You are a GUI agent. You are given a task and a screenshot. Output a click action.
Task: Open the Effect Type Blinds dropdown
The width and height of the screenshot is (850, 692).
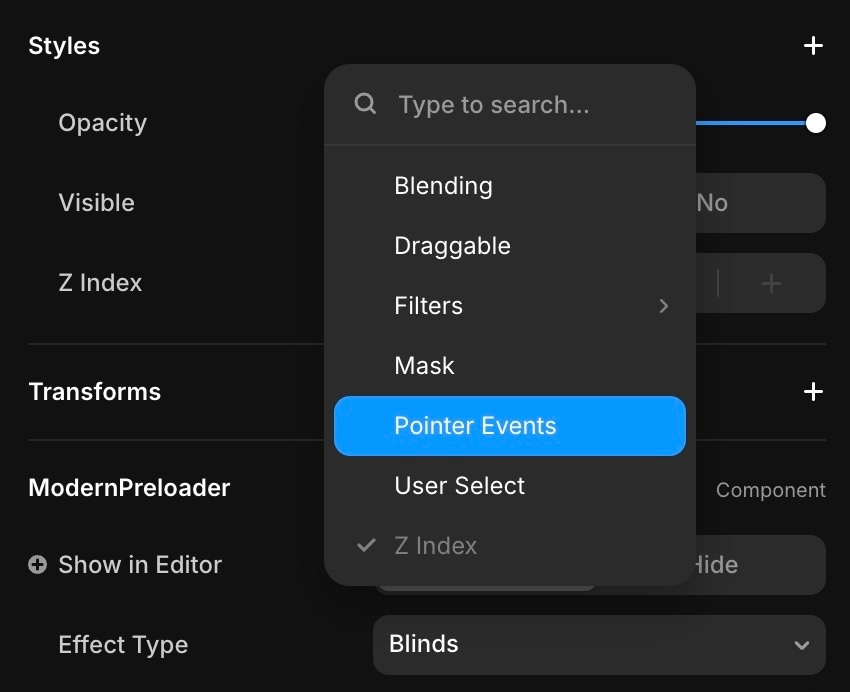point(598,645)
